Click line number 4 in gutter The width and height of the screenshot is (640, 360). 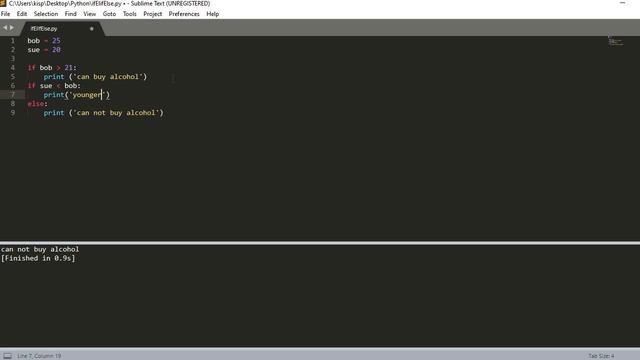[13, 68]
